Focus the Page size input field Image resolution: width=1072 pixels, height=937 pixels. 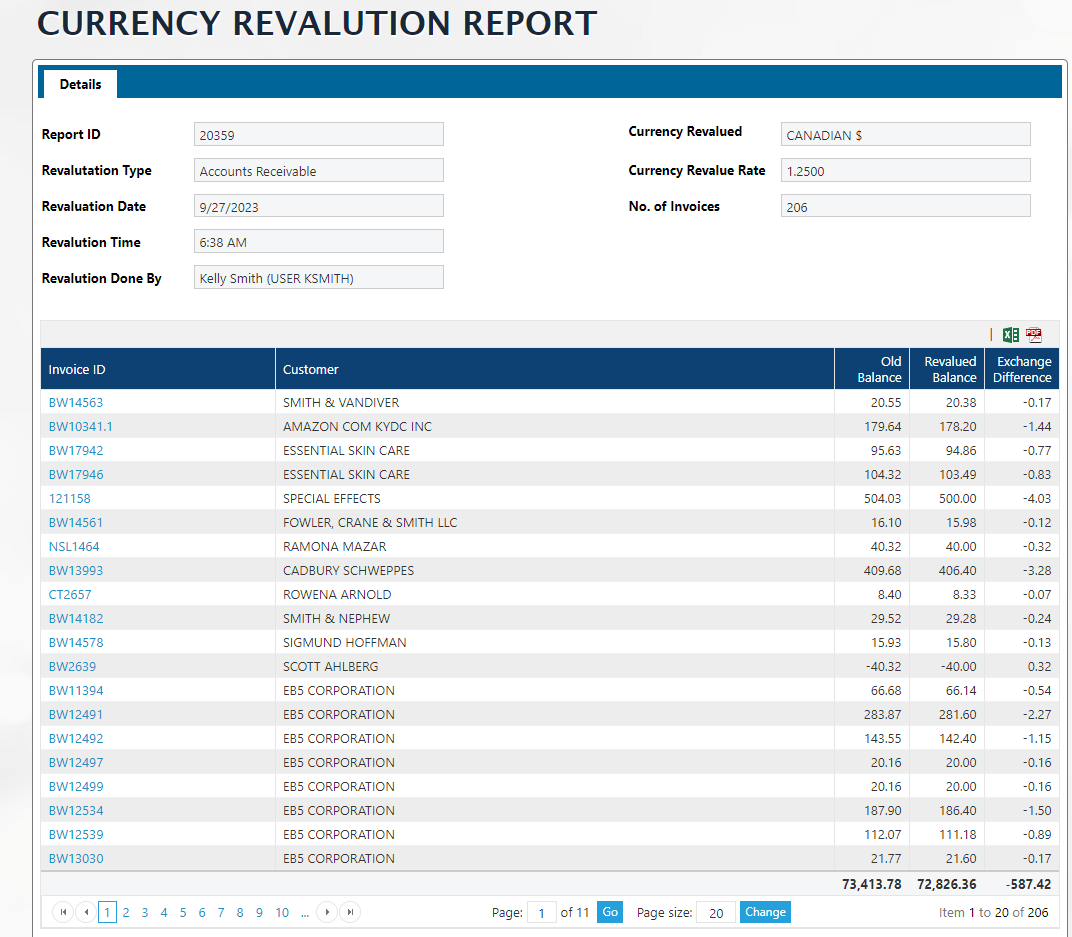(715, 912)
